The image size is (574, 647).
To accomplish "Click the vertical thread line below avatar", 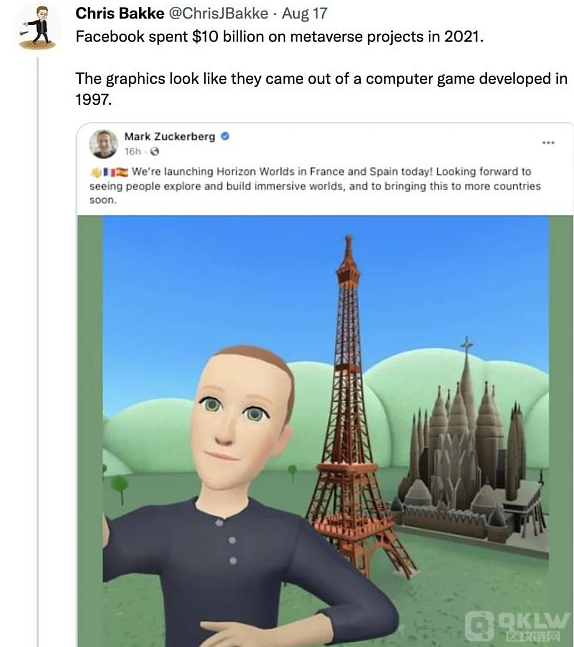I will point(38,351).
